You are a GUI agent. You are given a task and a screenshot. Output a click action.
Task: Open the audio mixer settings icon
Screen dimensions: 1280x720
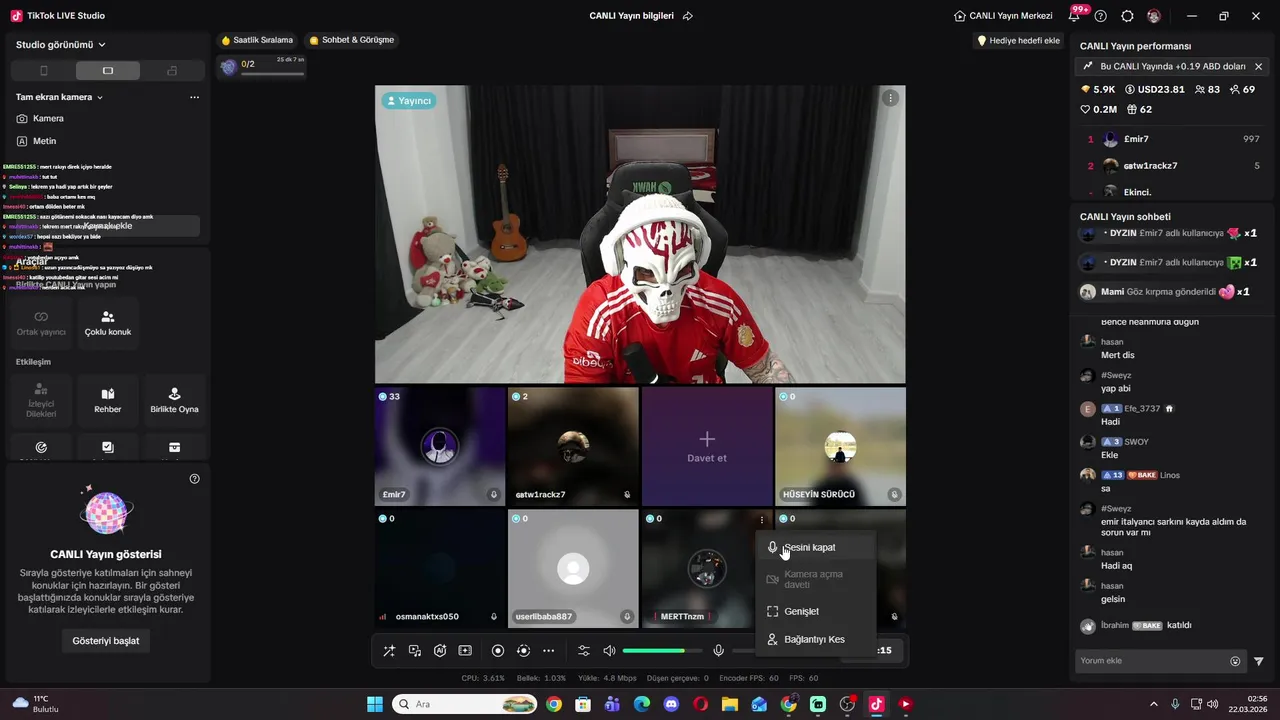click(x=584, y=651)
